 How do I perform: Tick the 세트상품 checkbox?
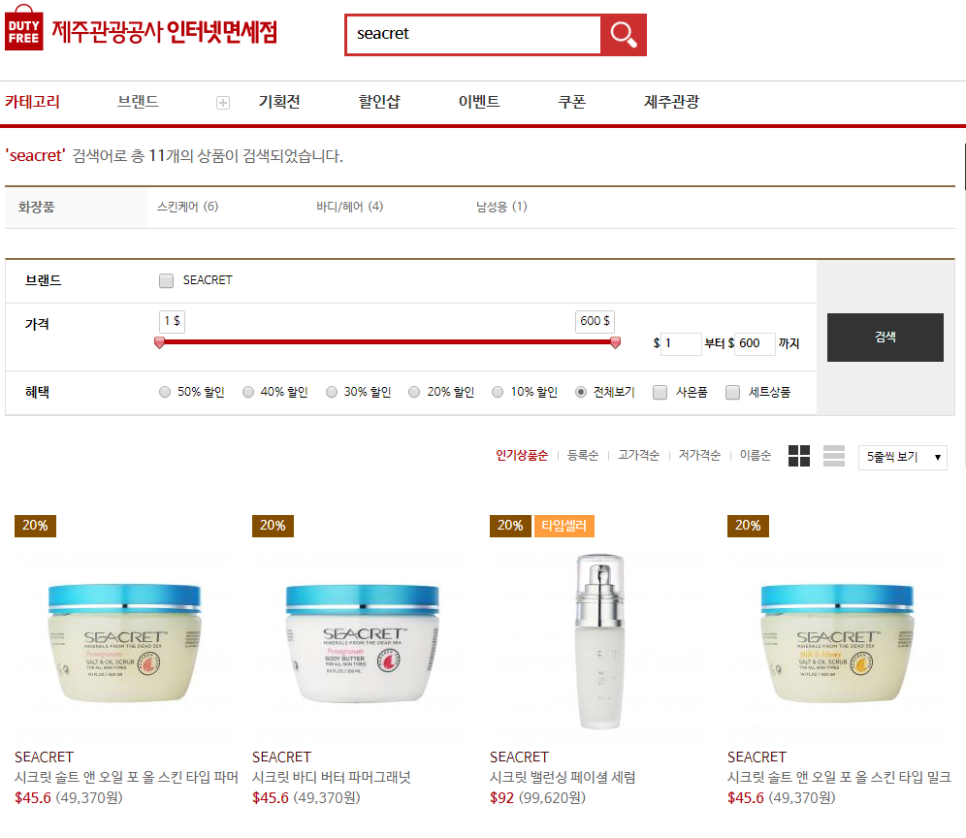(733, 393)
